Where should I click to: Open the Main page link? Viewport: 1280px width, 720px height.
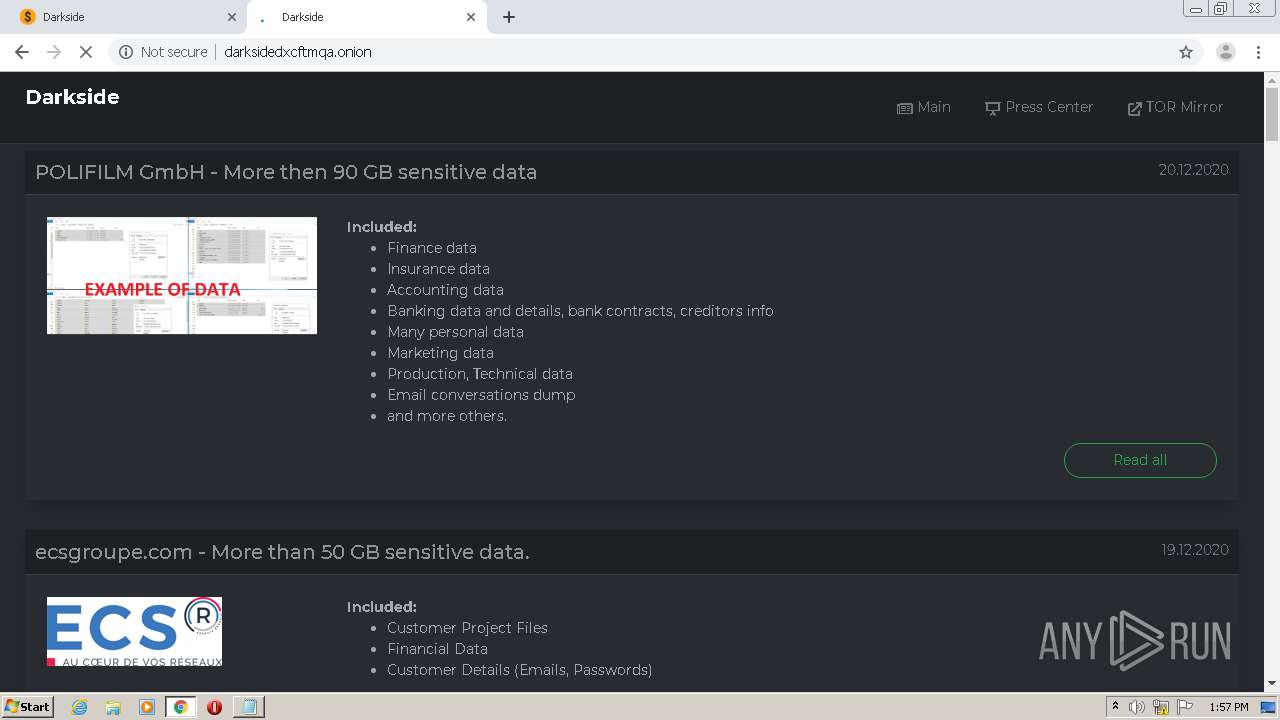[924, 107]
